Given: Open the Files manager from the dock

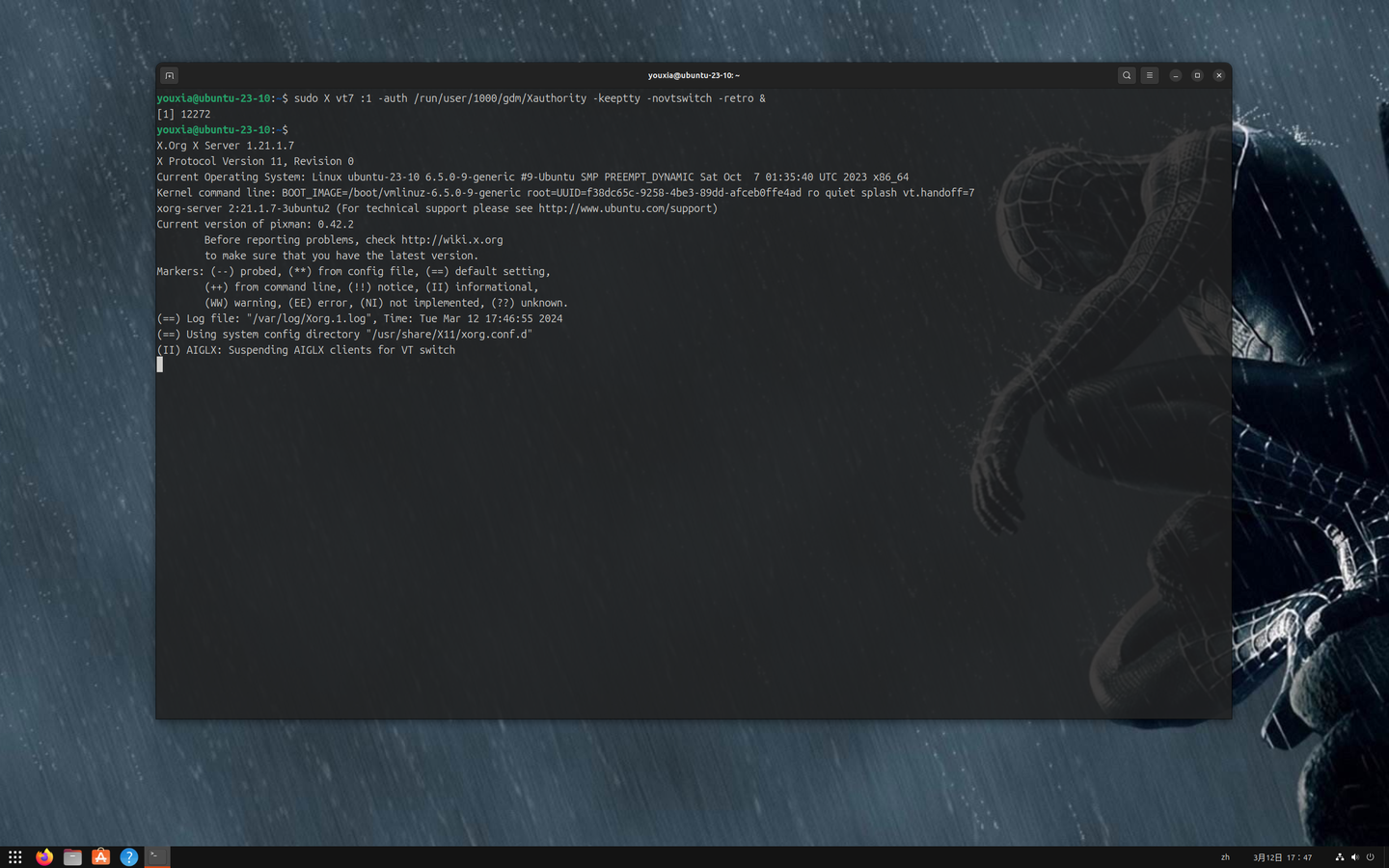Looking at the screenshot, I should 72,856.
